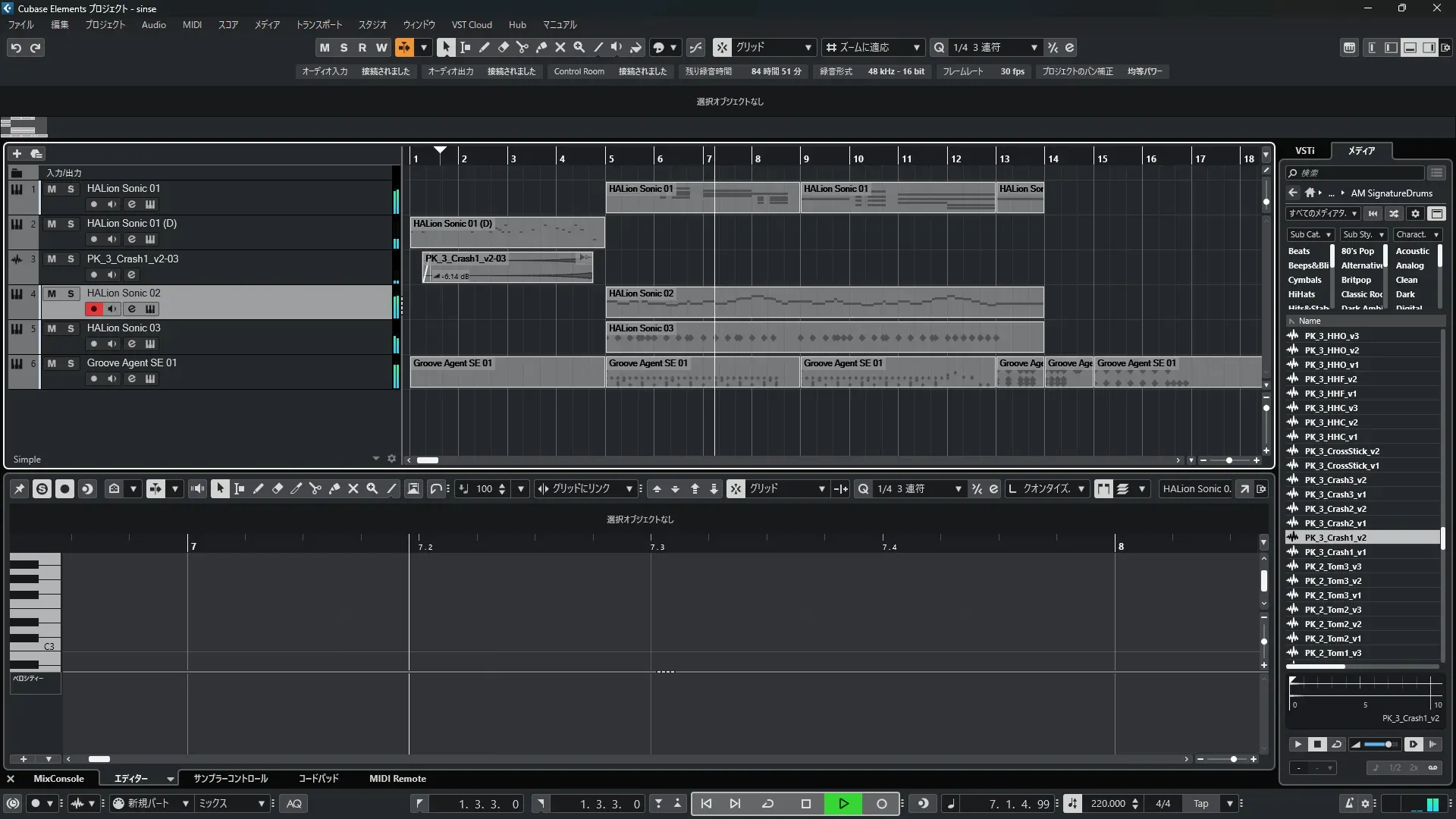Mute the HALion Sonic 01 track
1456x819 pixels.
[52, 189]
